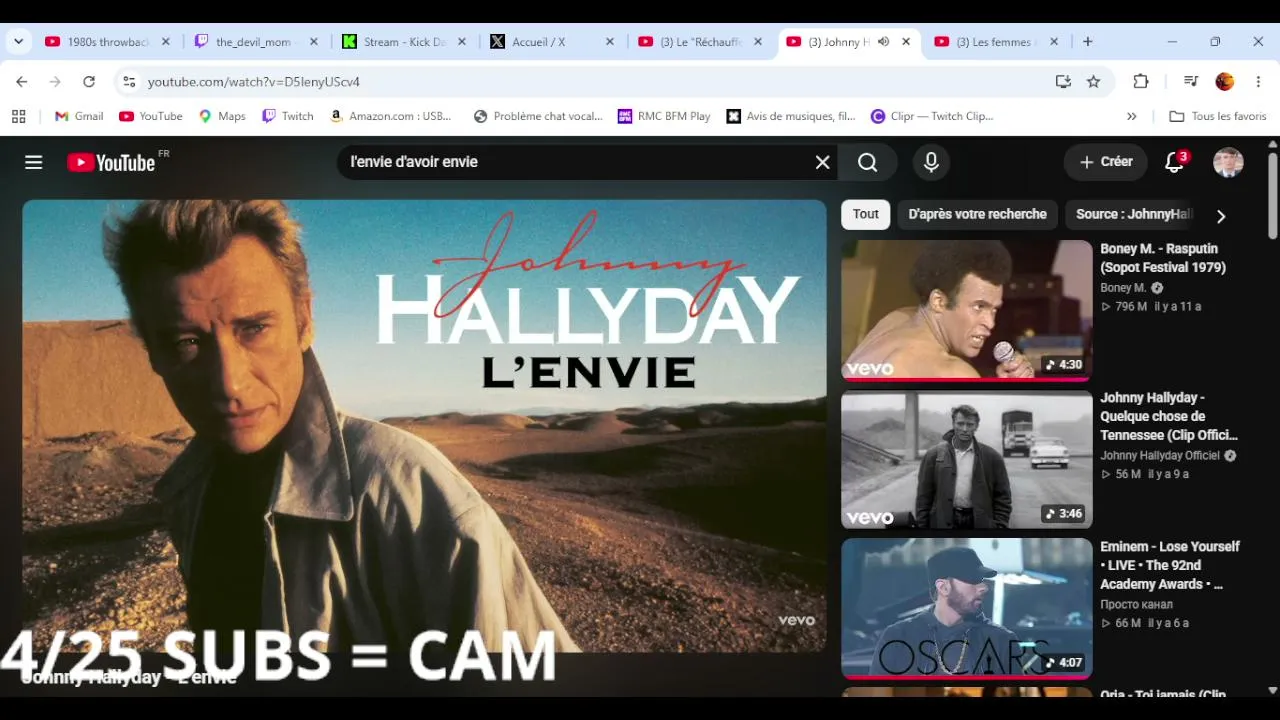Open the 'Tous les favoris' bookmarks folder
Screen dimensions: 1280x720
[x=1218, y=116]
